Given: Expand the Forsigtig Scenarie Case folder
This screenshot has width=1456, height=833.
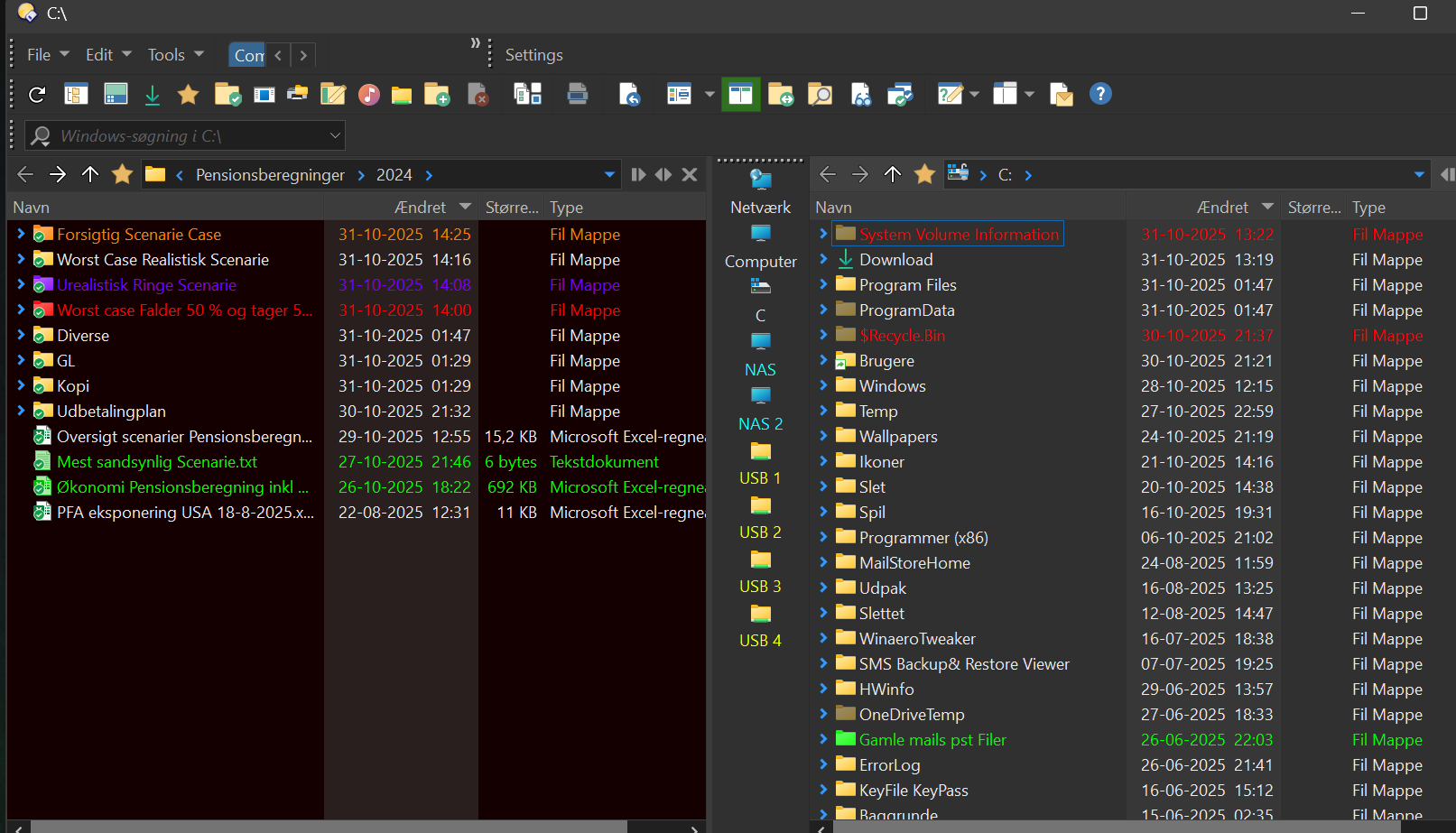Looking at the screenshot, I should 21,234.
